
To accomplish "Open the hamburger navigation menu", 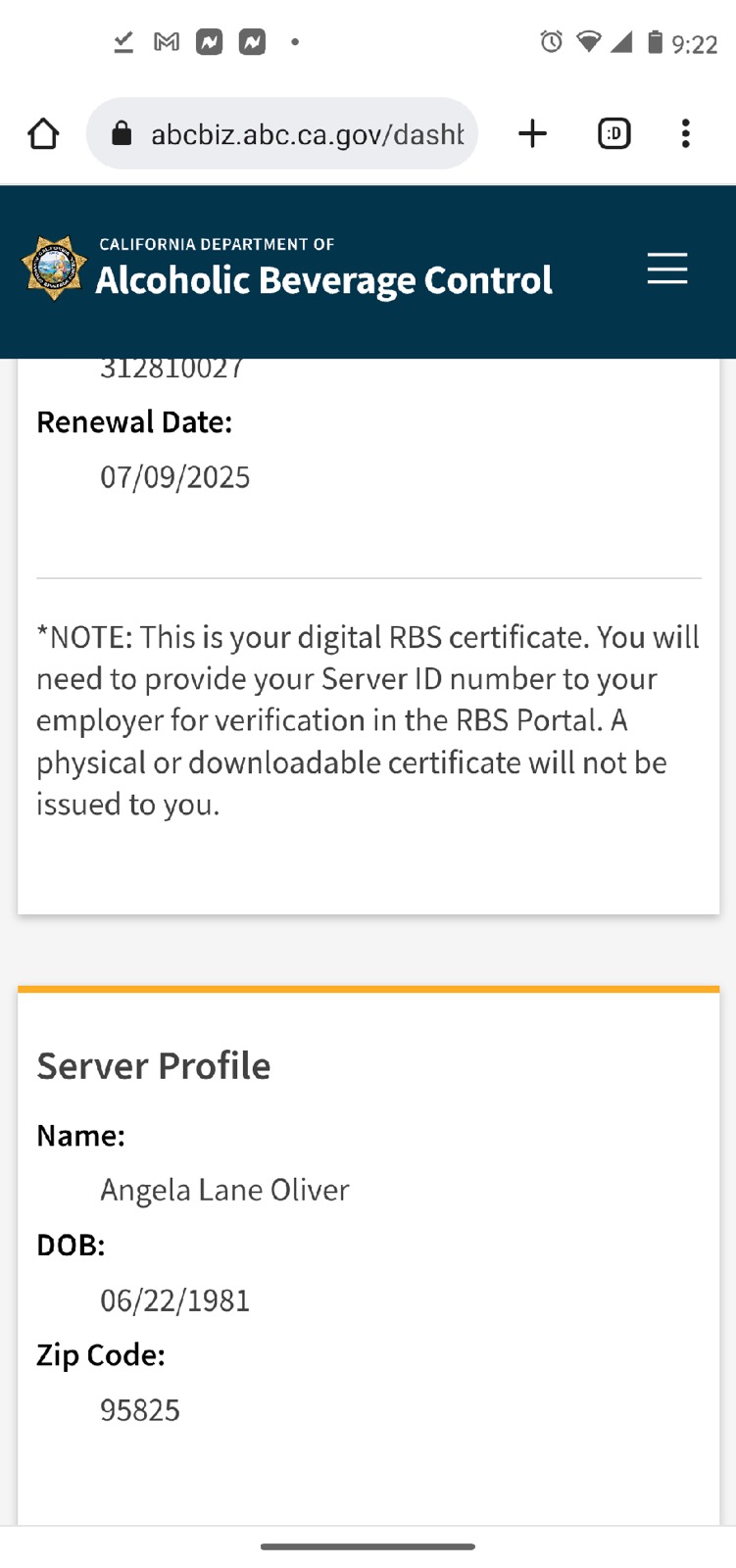I will [x=667, y=269].
